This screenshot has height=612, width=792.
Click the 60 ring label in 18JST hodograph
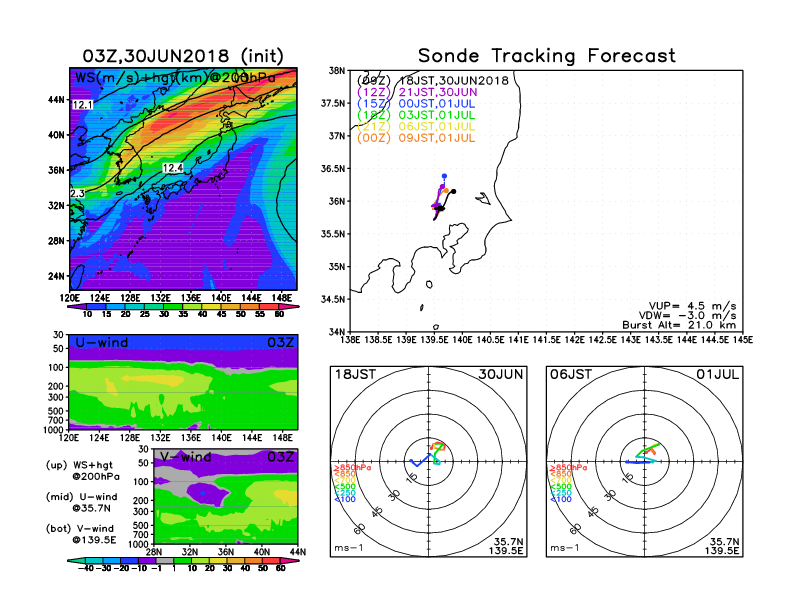tap(360, 528)
